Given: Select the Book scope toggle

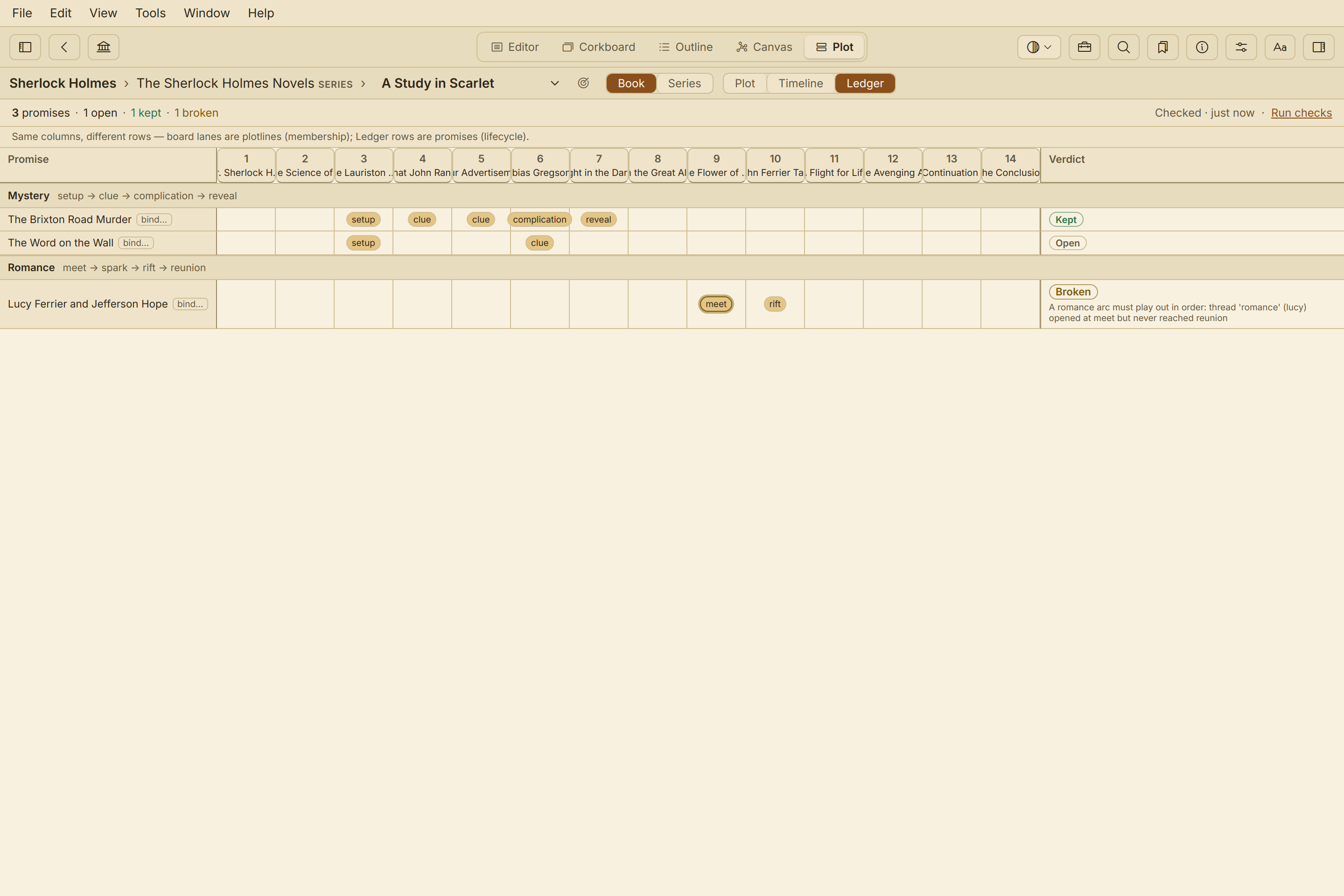Looking at the screenshot, I should (x=631, y=84).
